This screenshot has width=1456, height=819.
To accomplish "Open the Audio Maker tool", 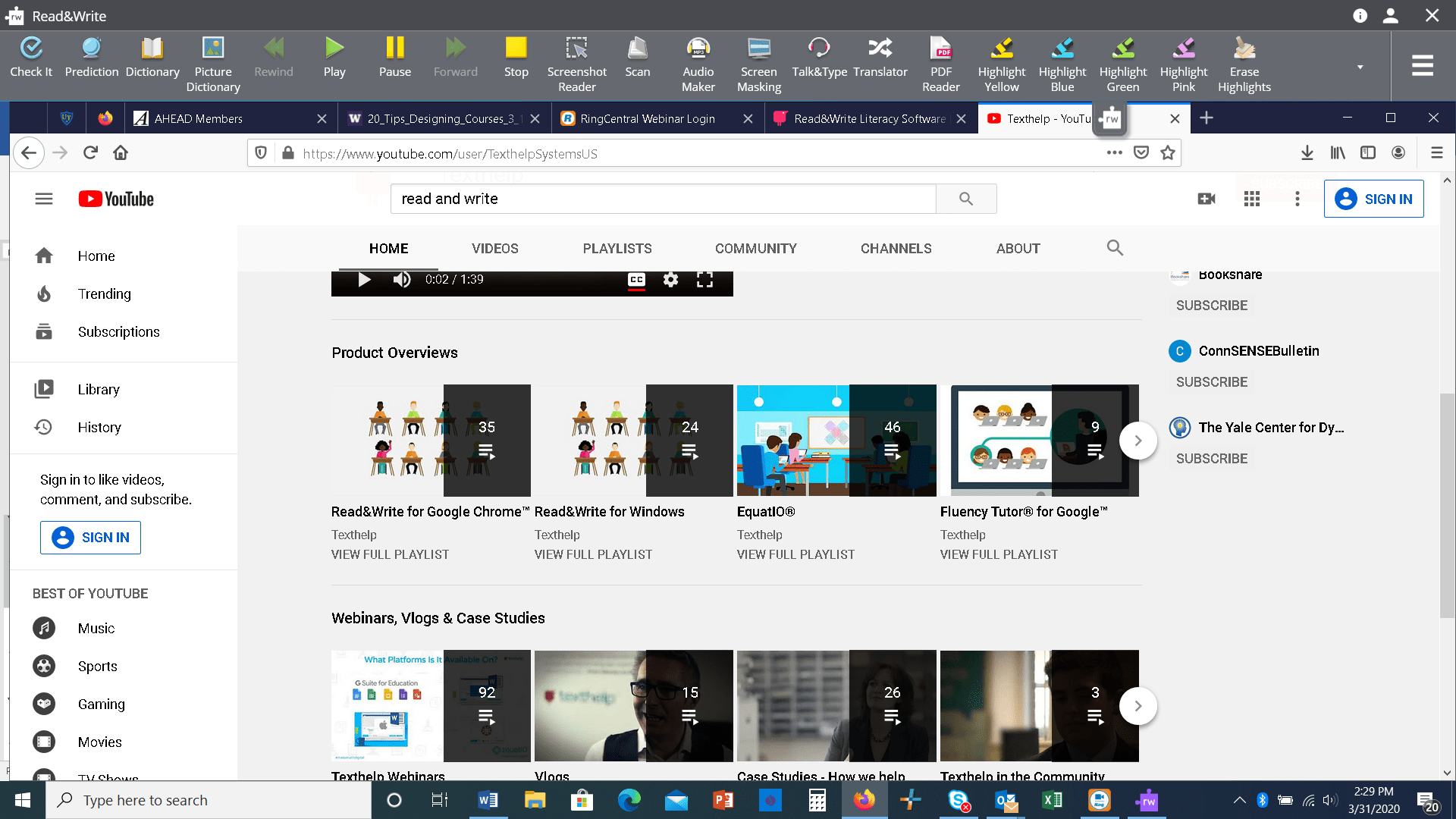I will (698, 64).
